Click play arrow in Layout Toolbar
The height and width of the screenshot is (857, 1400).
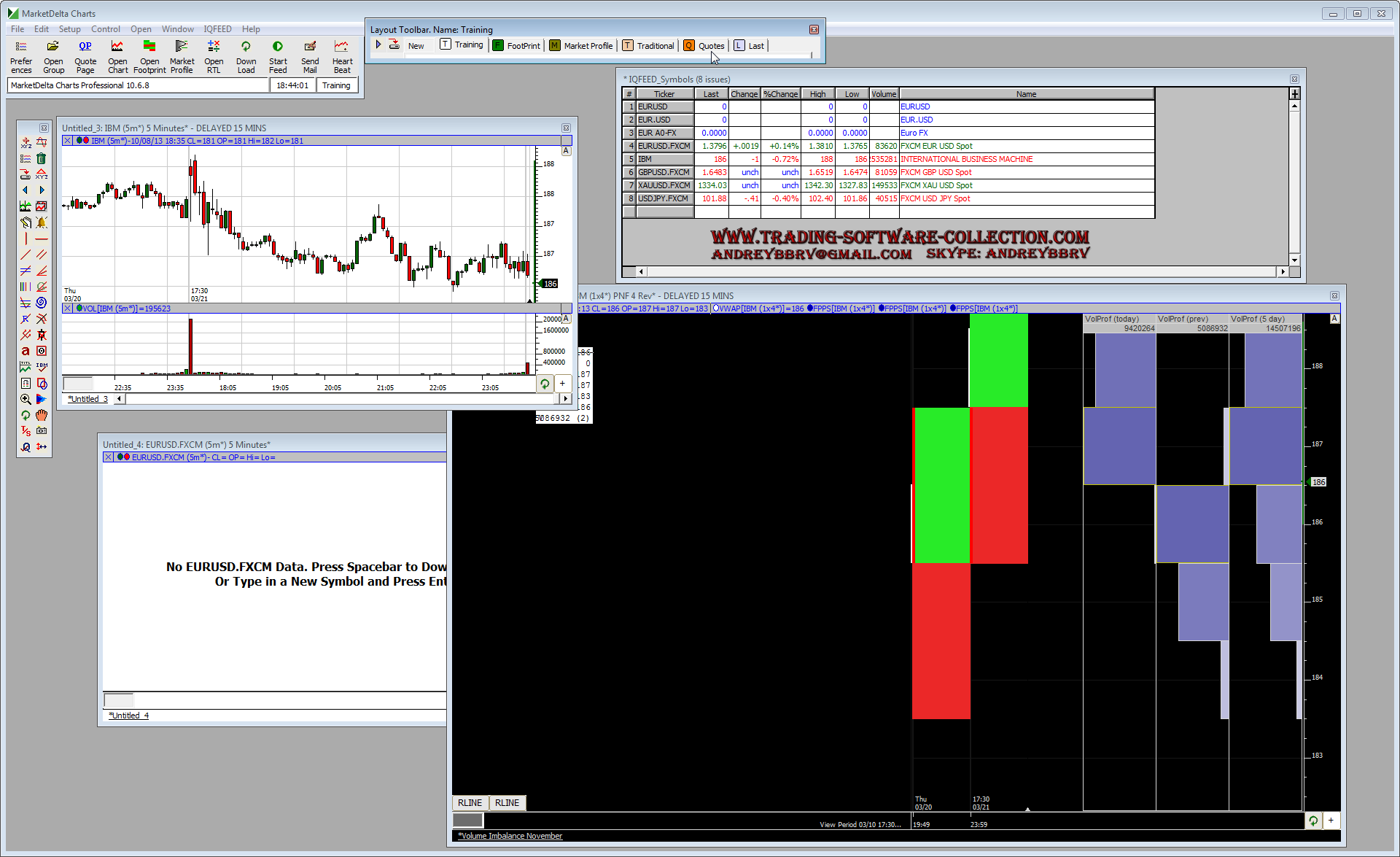coord(378,45)
